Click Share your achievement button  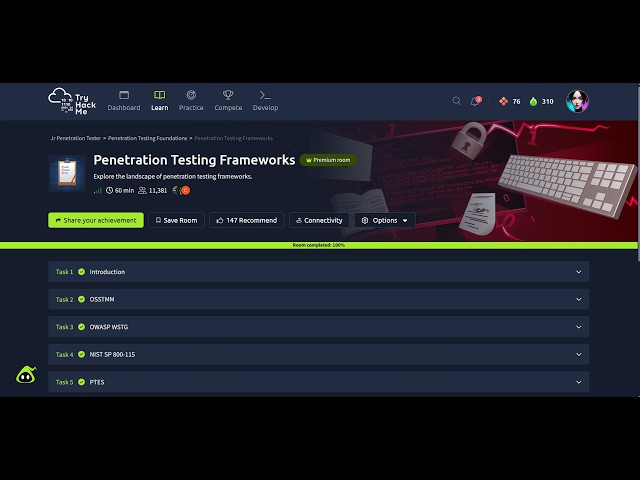(96, 220)
